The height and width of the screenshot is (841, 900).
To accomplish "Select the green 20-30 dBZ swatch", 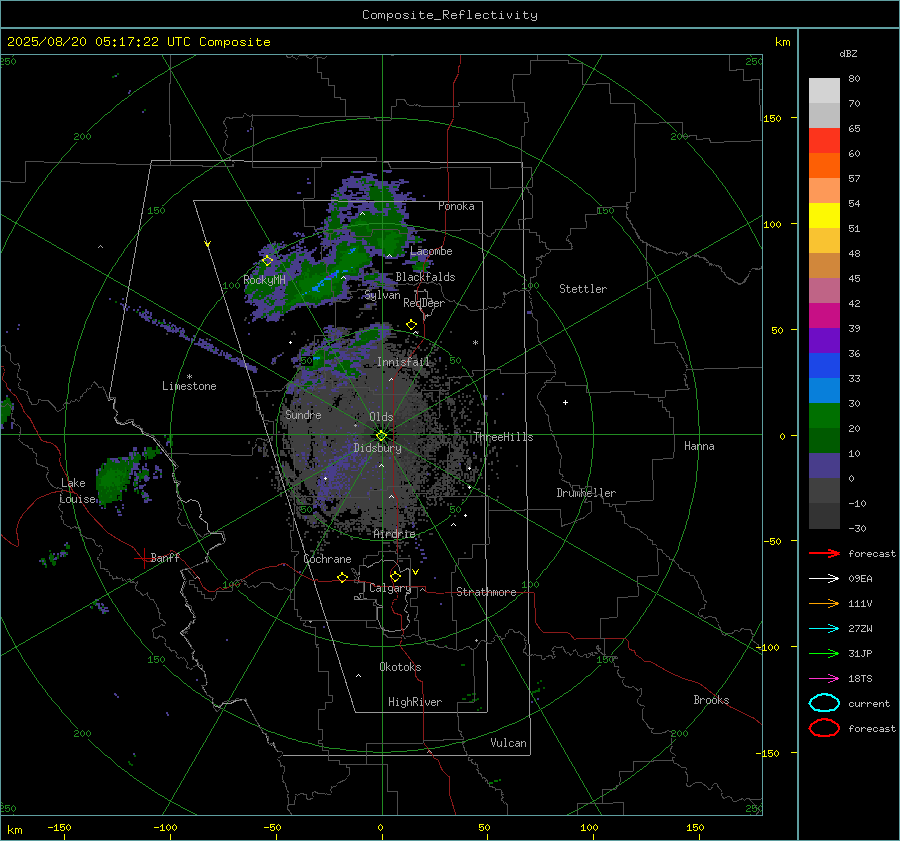I will pyautogui.click(x=824, y=416).
